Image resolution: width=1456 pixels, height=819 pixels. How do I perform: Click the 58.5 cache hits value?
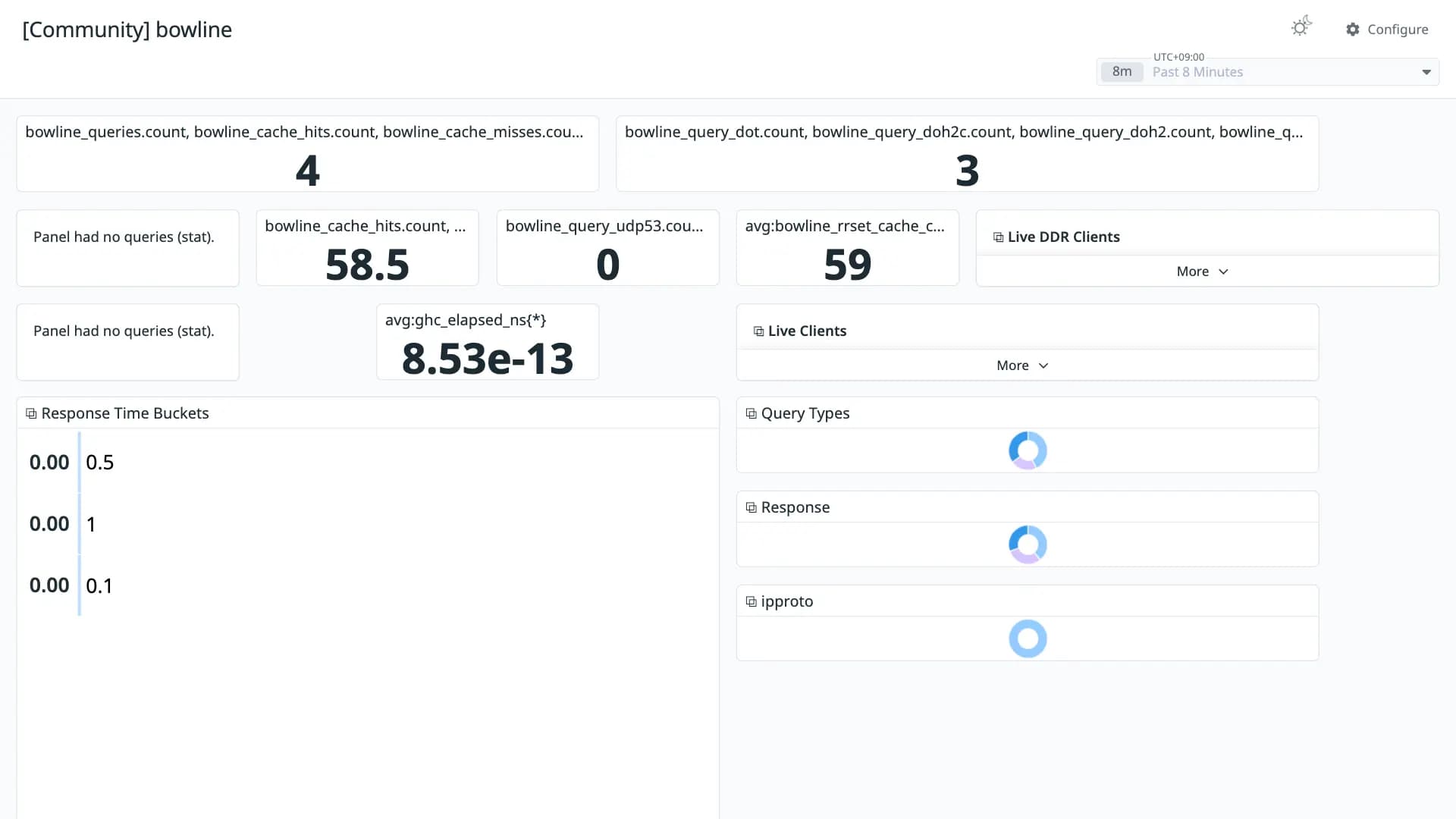click(367, 265)
